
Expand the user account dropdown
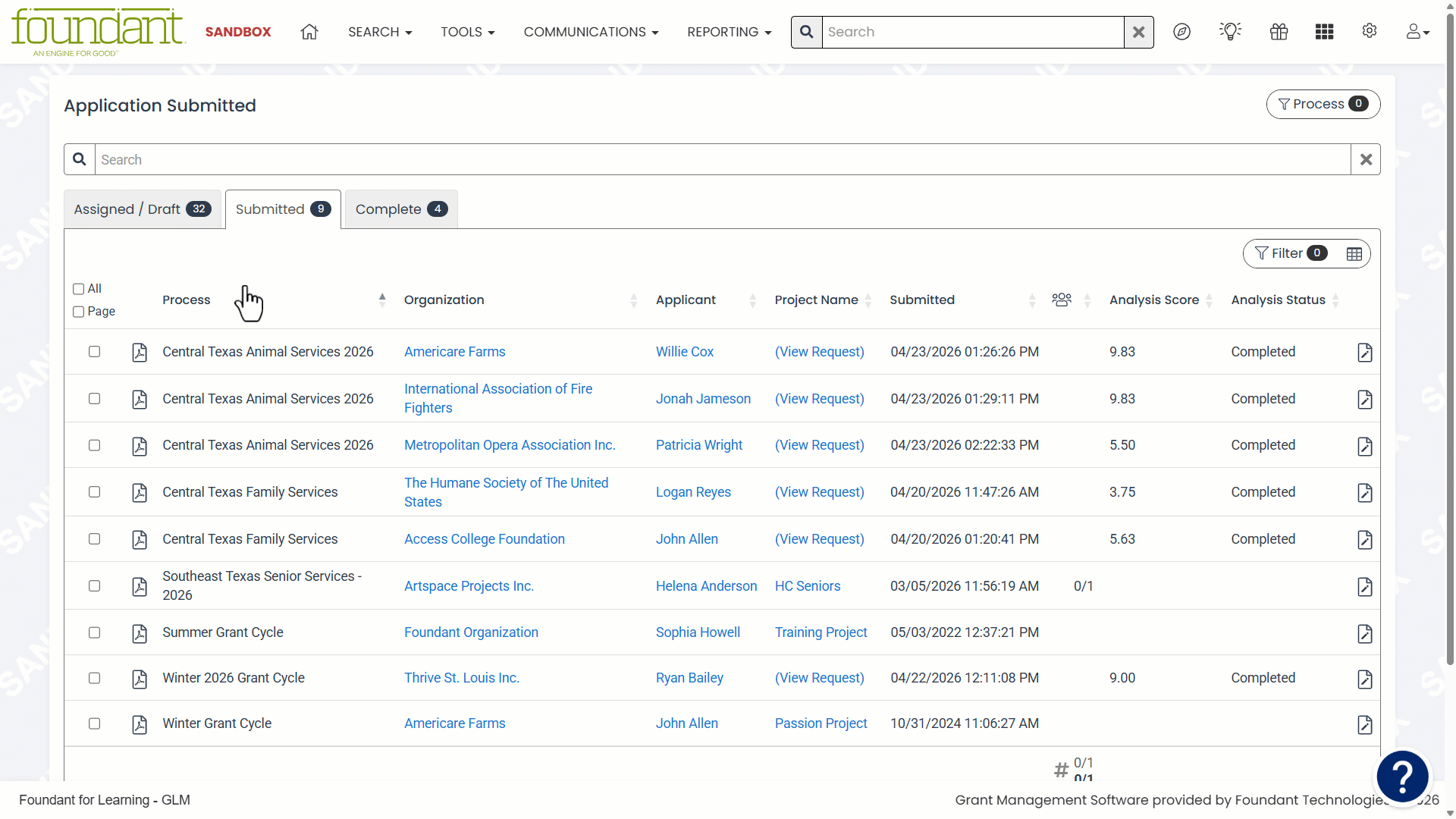click(1417, 32)
